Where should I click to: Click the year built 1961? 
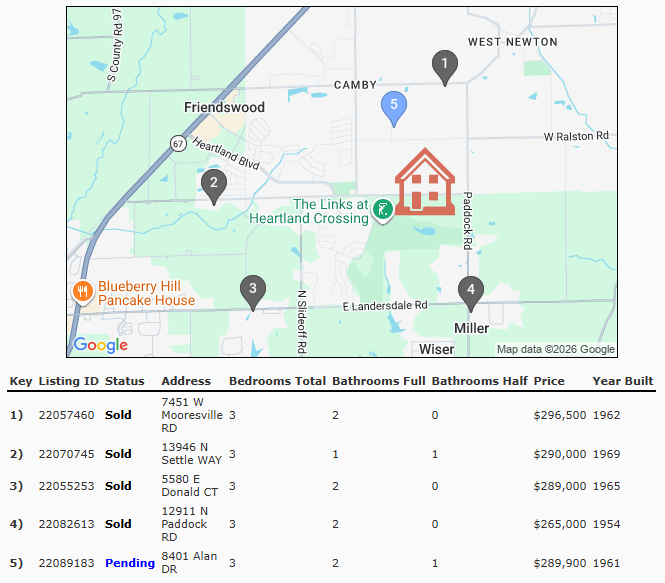click(x=606, y=563)
